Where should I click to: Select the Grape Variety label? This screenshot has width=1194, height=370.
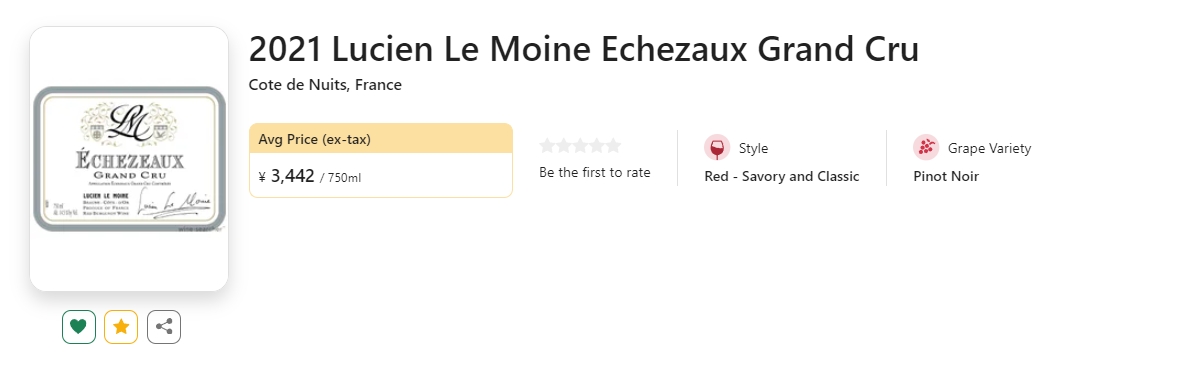pyautogui.click(x=989, y=148)
